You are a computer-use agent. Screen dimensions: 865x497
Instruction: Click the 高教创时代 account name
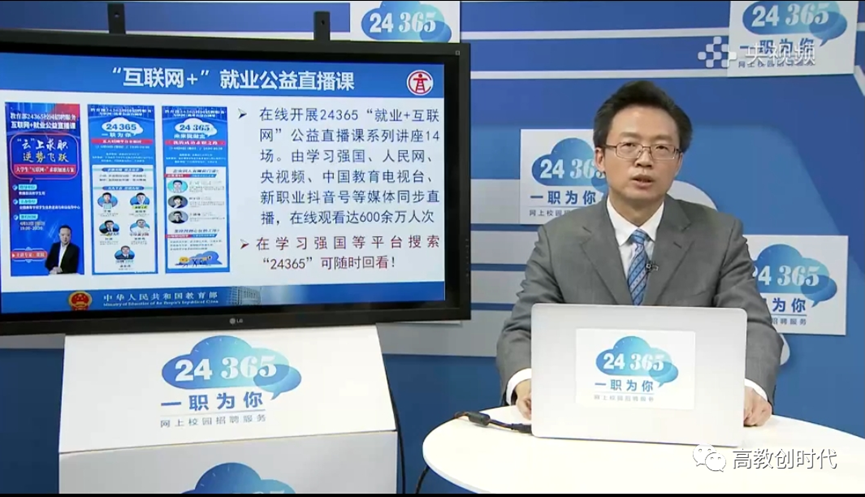784,459
